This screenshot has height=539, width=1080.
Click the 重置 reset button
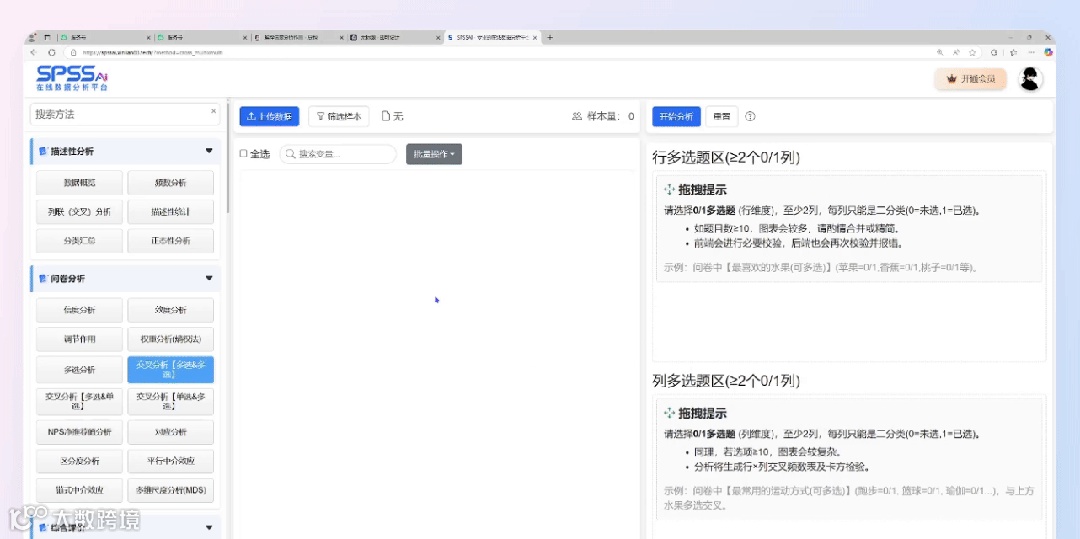coord(722,116)
